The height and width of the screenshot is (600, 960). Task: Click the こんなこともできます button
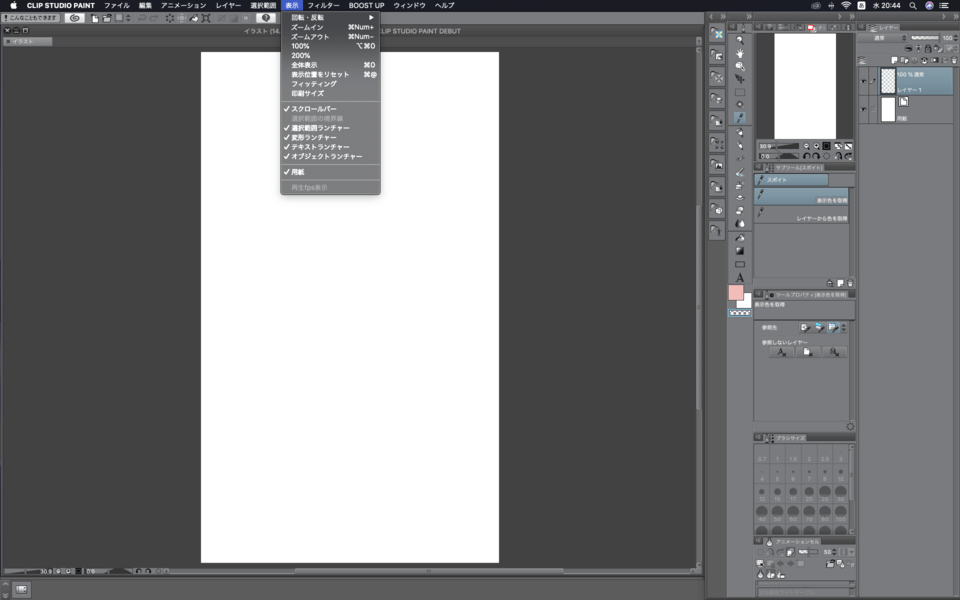click(31, 18)
